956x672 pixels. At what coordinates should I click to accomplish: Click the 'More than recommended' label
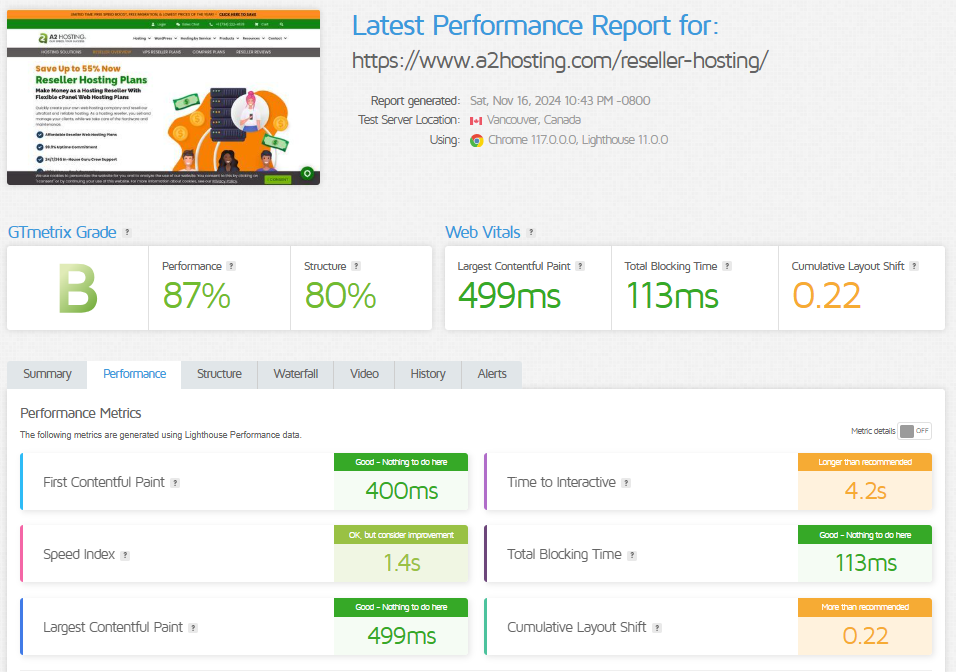coord(865,607)
